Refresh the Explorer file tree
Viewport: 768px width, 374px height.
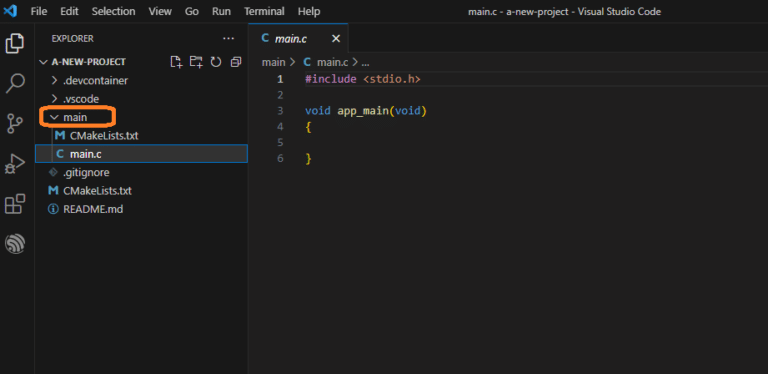pyautogui.click(x=216, y=62)
